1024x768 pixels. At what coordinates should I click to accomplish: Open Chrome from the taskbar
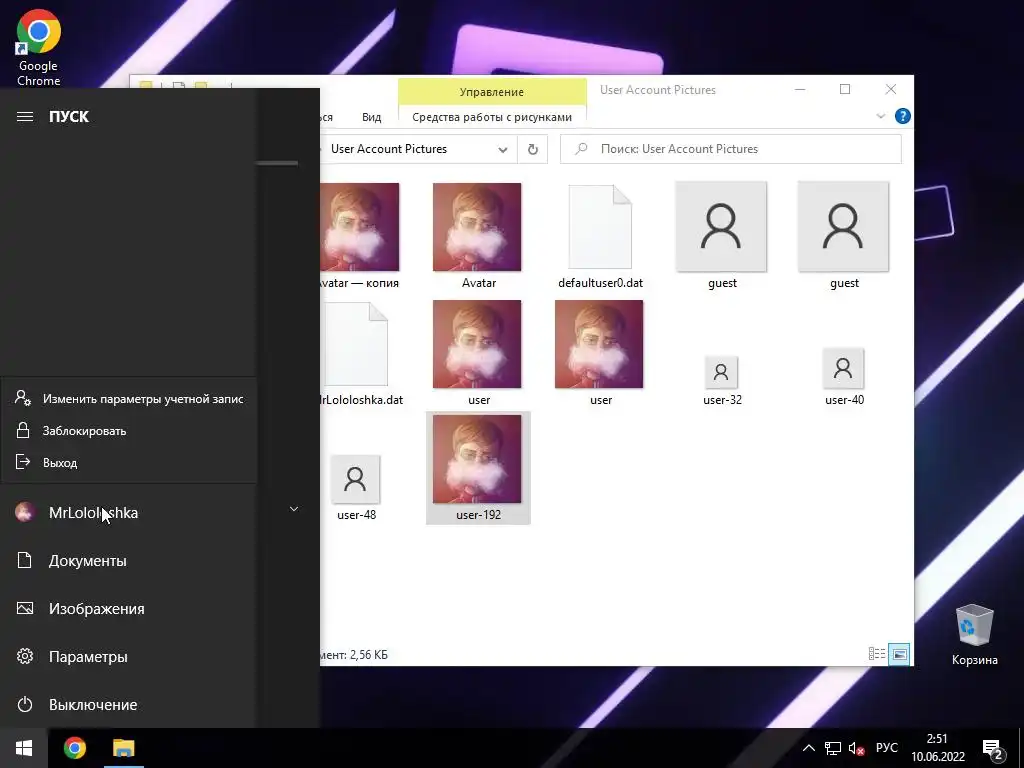click(x=74, y=748)
